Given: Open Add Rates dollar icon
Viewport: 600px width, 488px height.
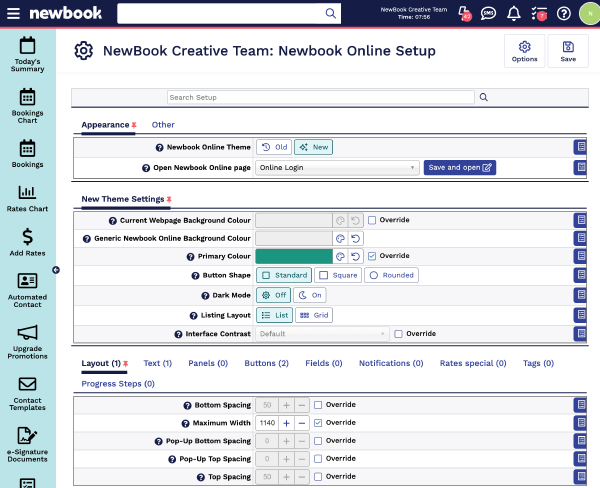Looking at the screenshot, I should 28,242.
